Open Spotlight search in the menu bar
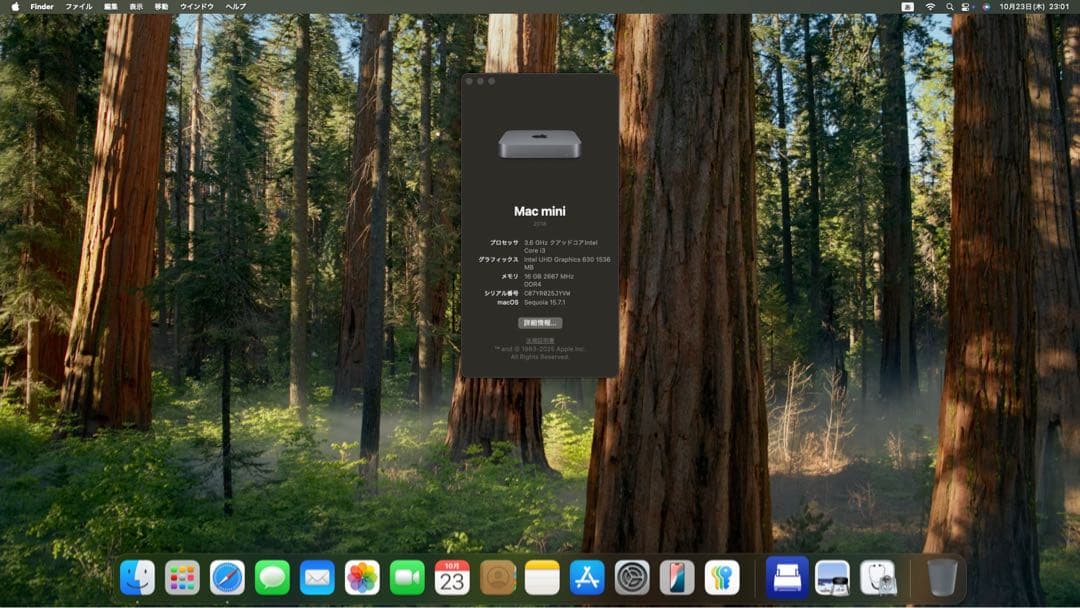This screenshot has height=608, width=1080. (948, 7)
